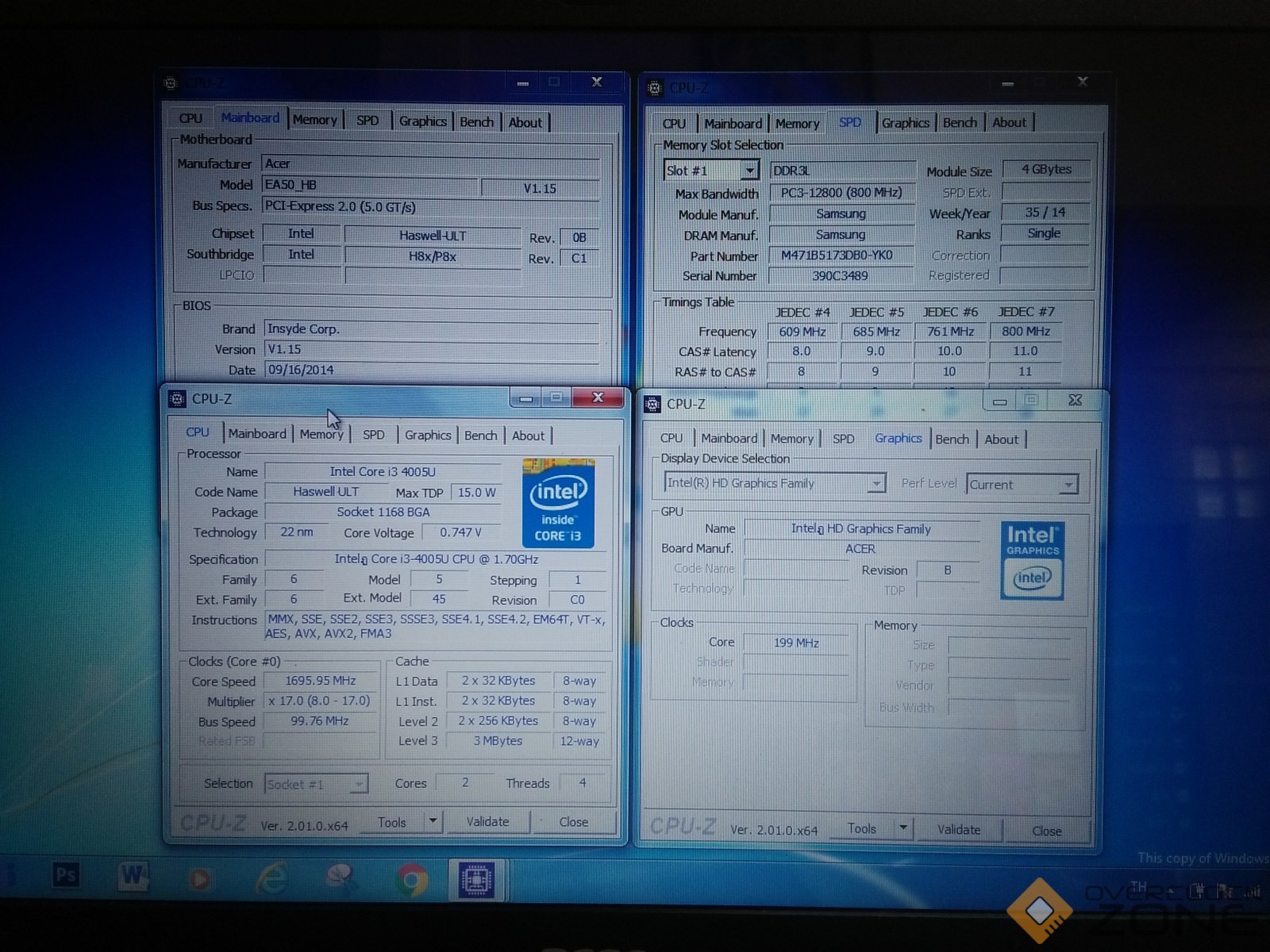Launch media player from the taskbar
The height and width of the screenshot is (952, 1270).
point(200,879)
